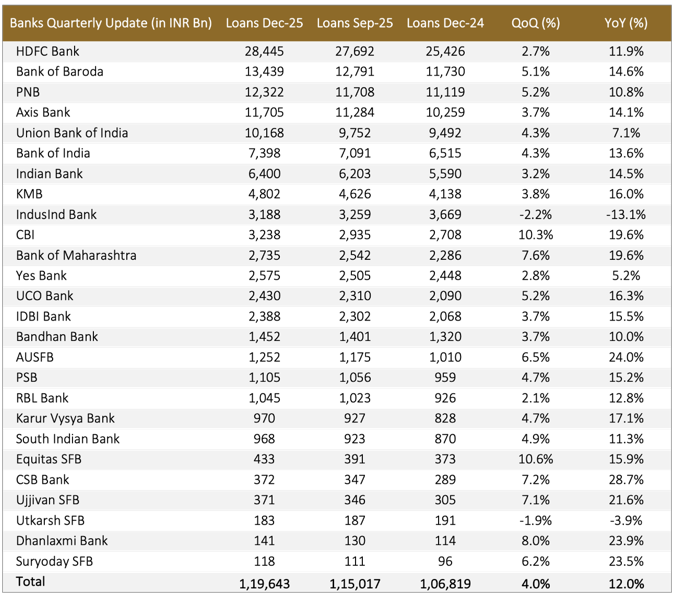Select the HDFC Bank row label

coord(49,51)
